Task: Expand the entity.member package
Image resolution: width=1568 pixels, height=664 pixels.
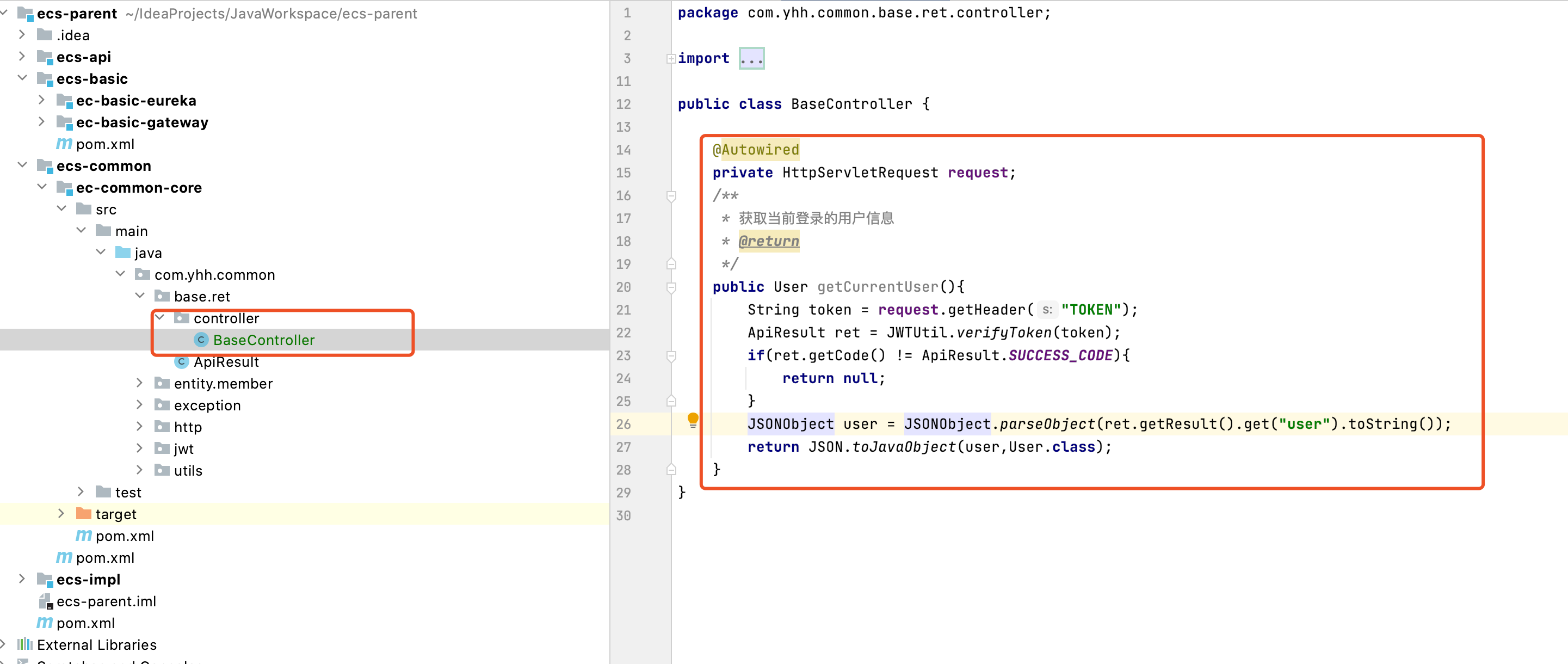Action: pos(139,383)
